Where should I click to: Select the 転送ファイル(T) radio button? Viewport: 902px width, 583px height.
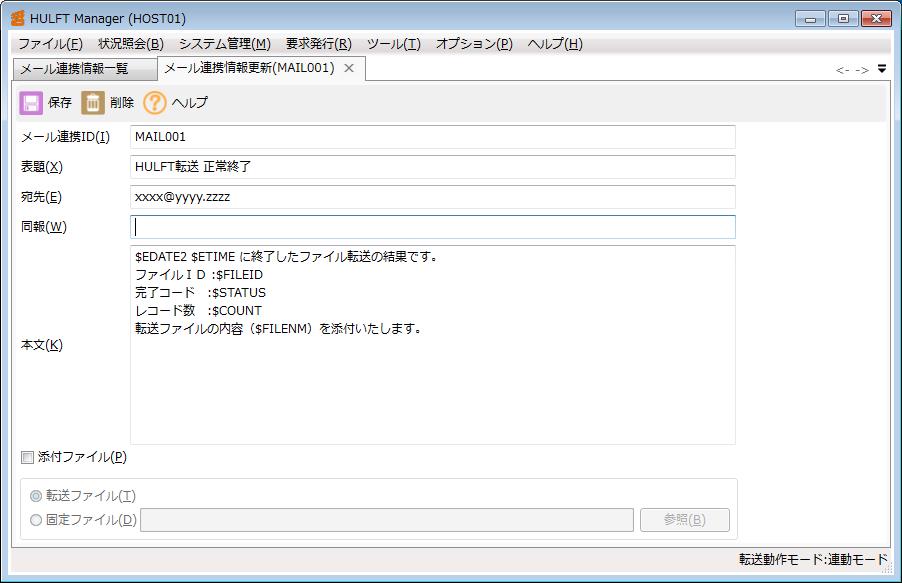pos(36,496)
